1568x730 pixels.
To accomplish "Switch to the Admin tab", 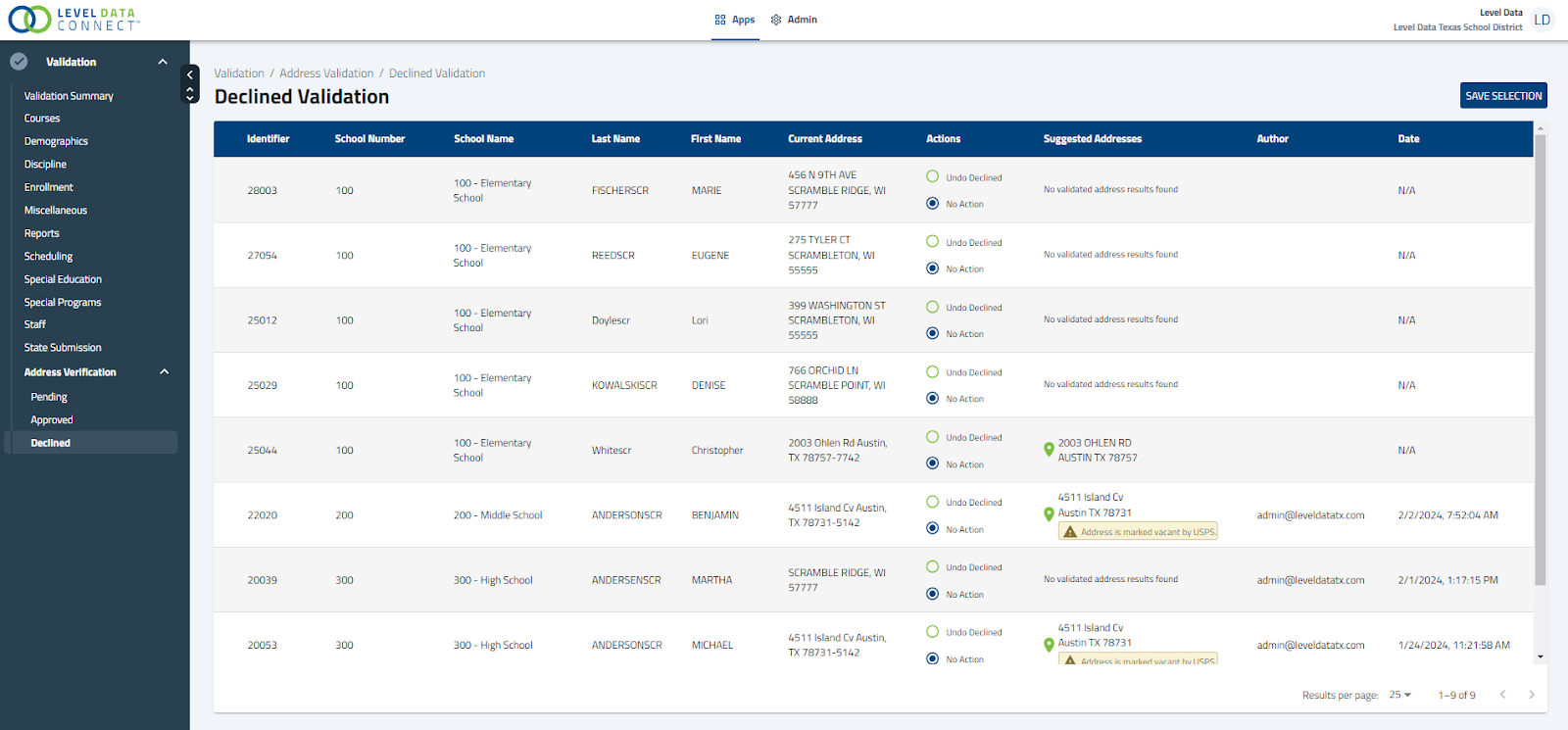I will [794, 20].
